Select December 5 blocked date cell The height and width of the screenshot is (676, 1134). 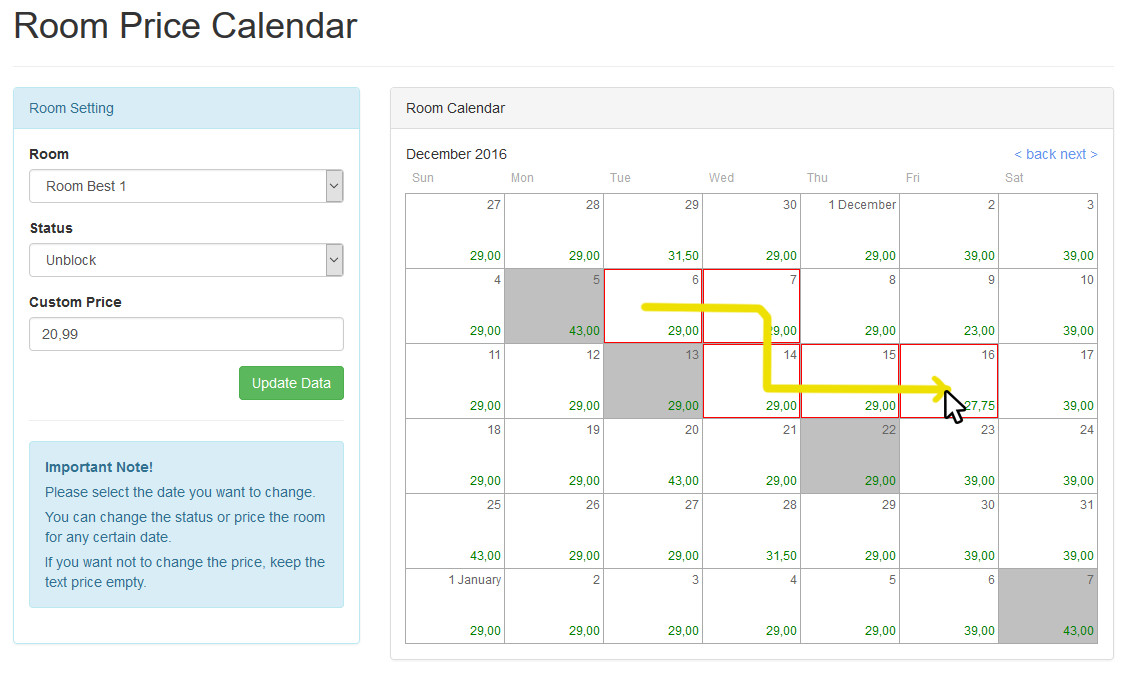tap(554, 306)
